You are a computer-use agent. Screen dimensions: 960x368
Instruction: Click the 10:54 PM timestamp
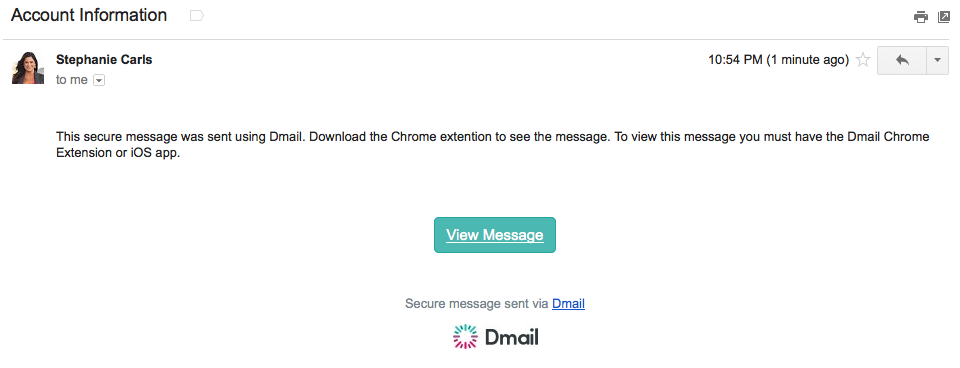[735, 60]
